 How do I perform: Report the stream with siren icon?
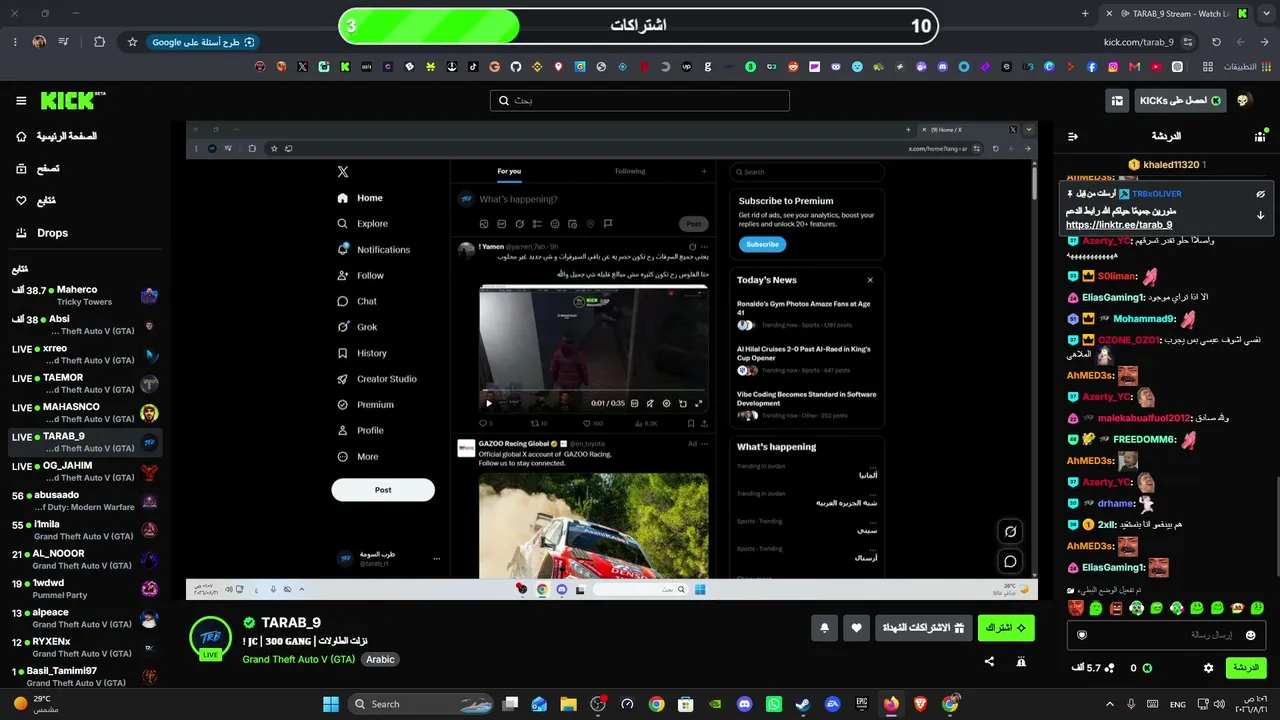coord(1021,661)
